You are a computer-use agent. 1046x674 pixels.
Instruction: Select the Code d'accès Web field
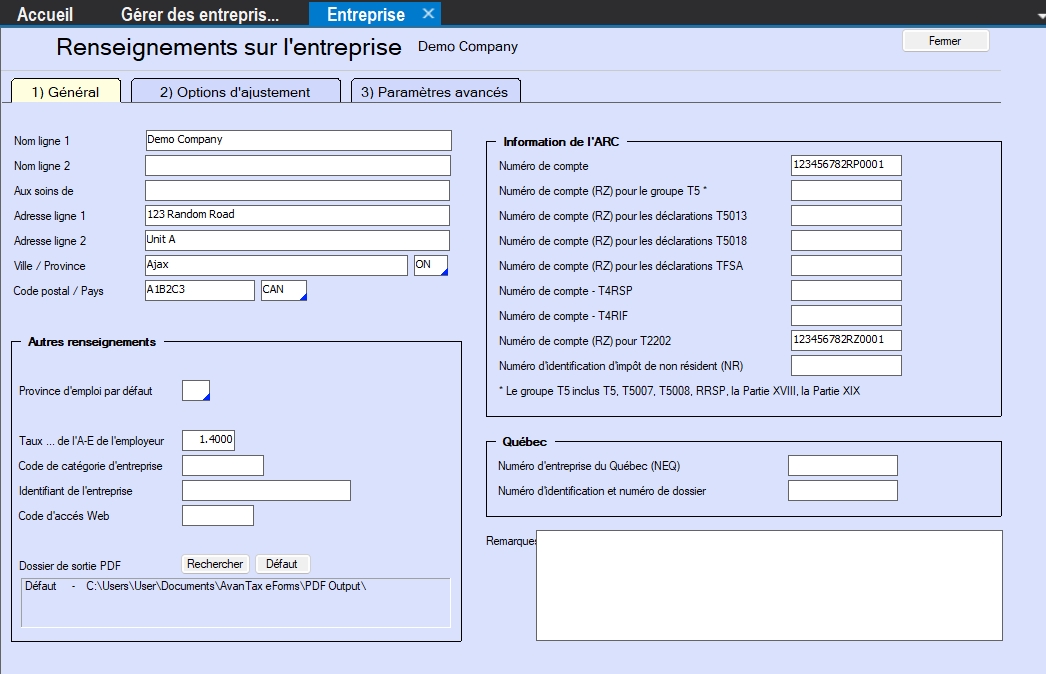[217, 516]
